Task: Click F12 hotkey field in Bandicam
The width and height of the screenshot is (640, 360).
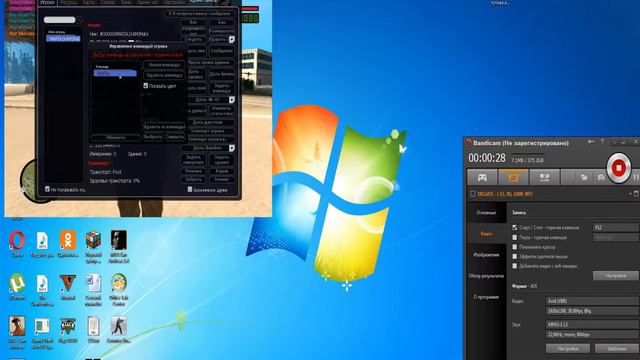Action: click(x=616, y=227)
